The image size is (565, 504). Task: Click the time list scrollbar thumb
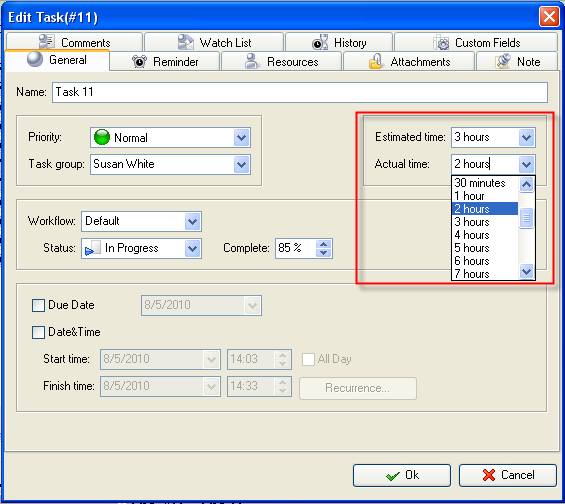point(526,218)
